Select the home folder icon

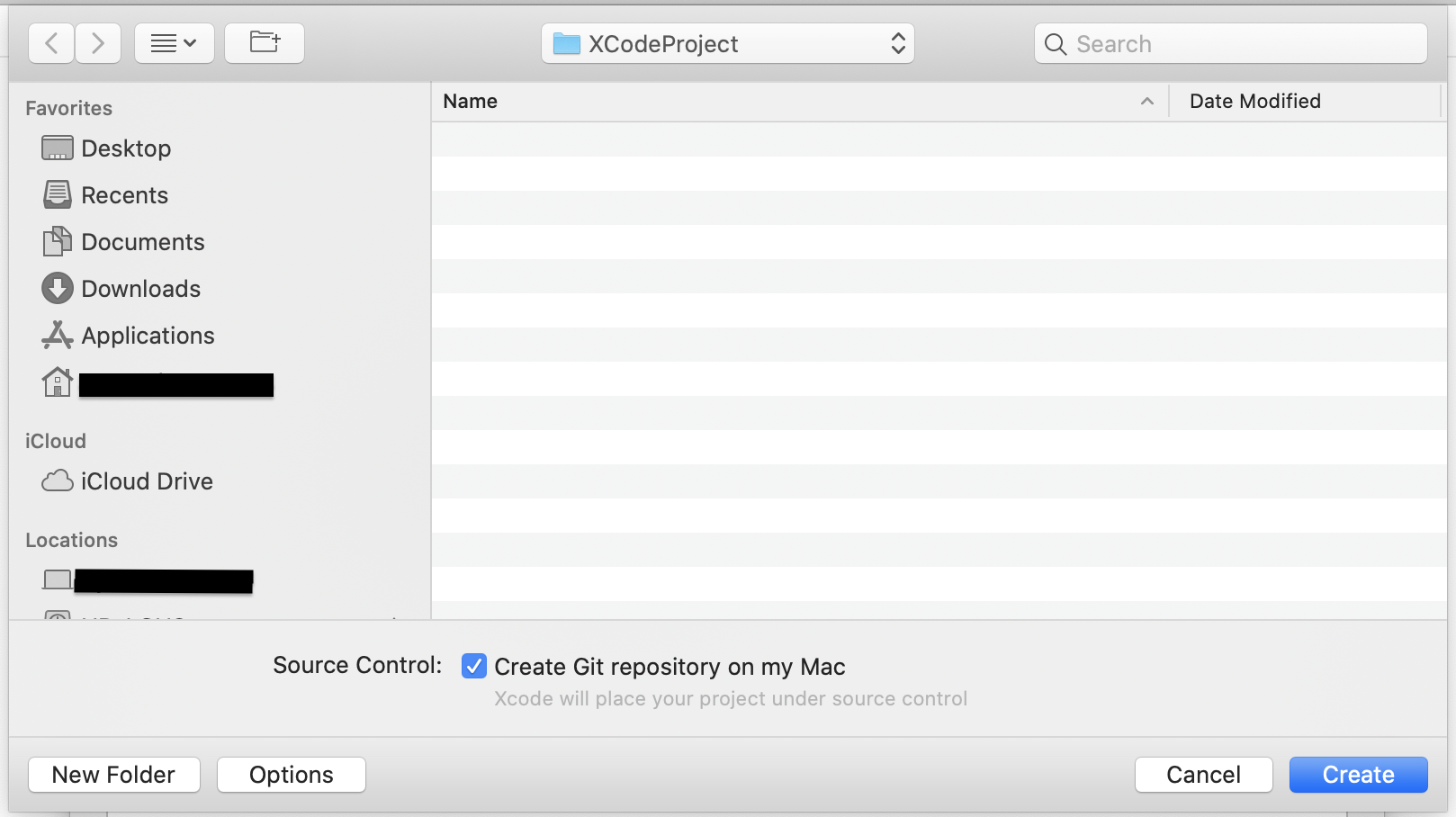58,382
